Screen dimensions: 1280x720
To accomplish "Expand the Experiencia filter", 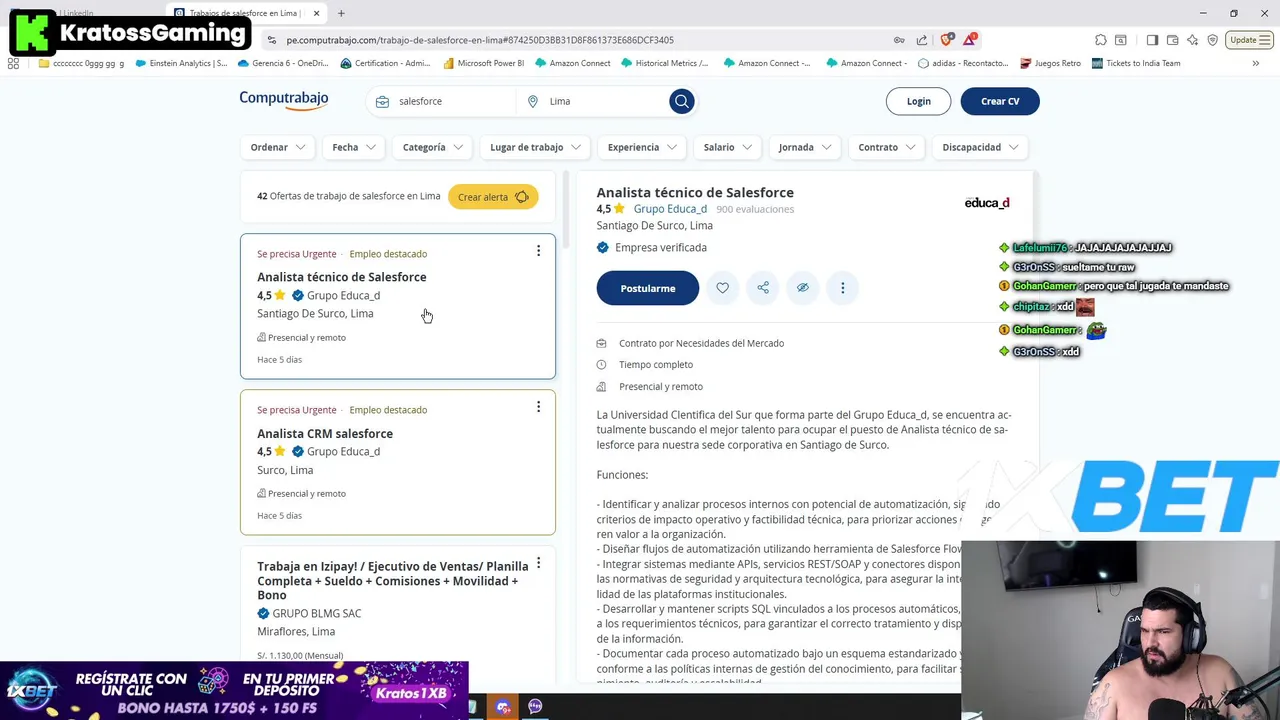I will click(642, 147).
